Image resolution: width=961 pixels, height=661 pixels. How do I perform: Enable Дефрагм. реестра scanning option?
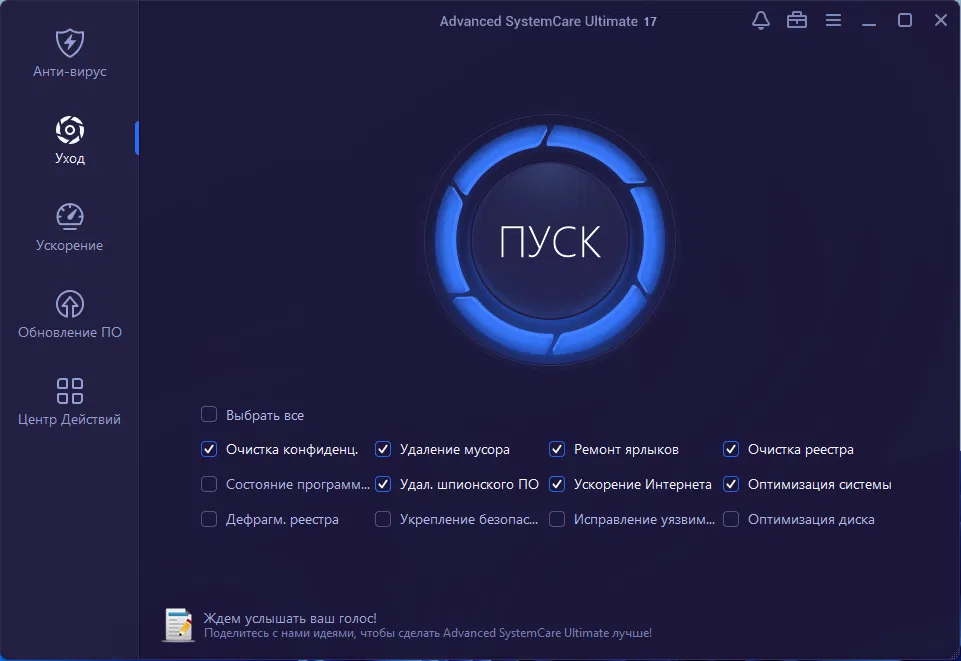point(209,519)
